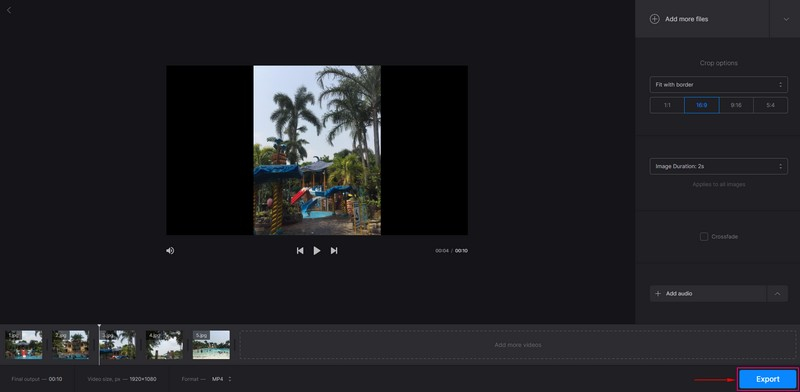Open the Image Duration dropdown
Screen dimensions: 800x392
pyautogui.click(x=718, y=166)
